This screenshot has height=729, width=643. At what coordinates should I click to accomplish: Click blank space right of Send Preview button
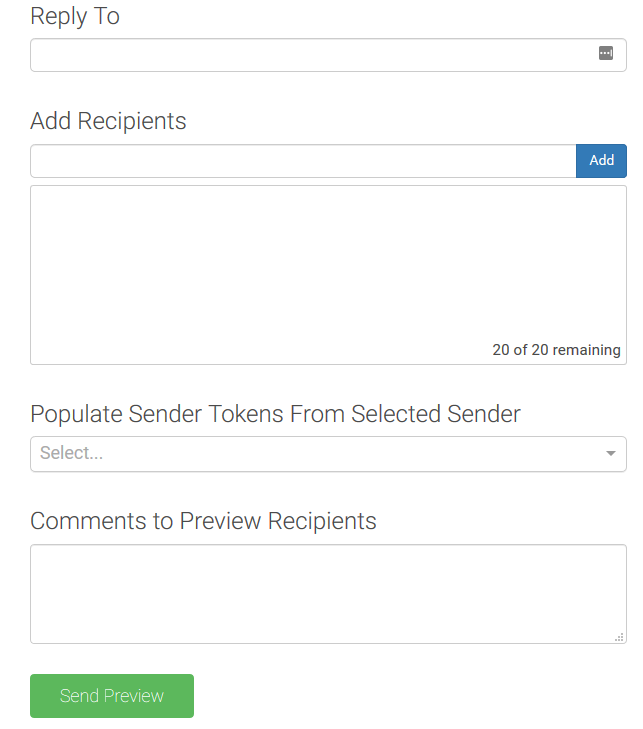coord(400,696)
